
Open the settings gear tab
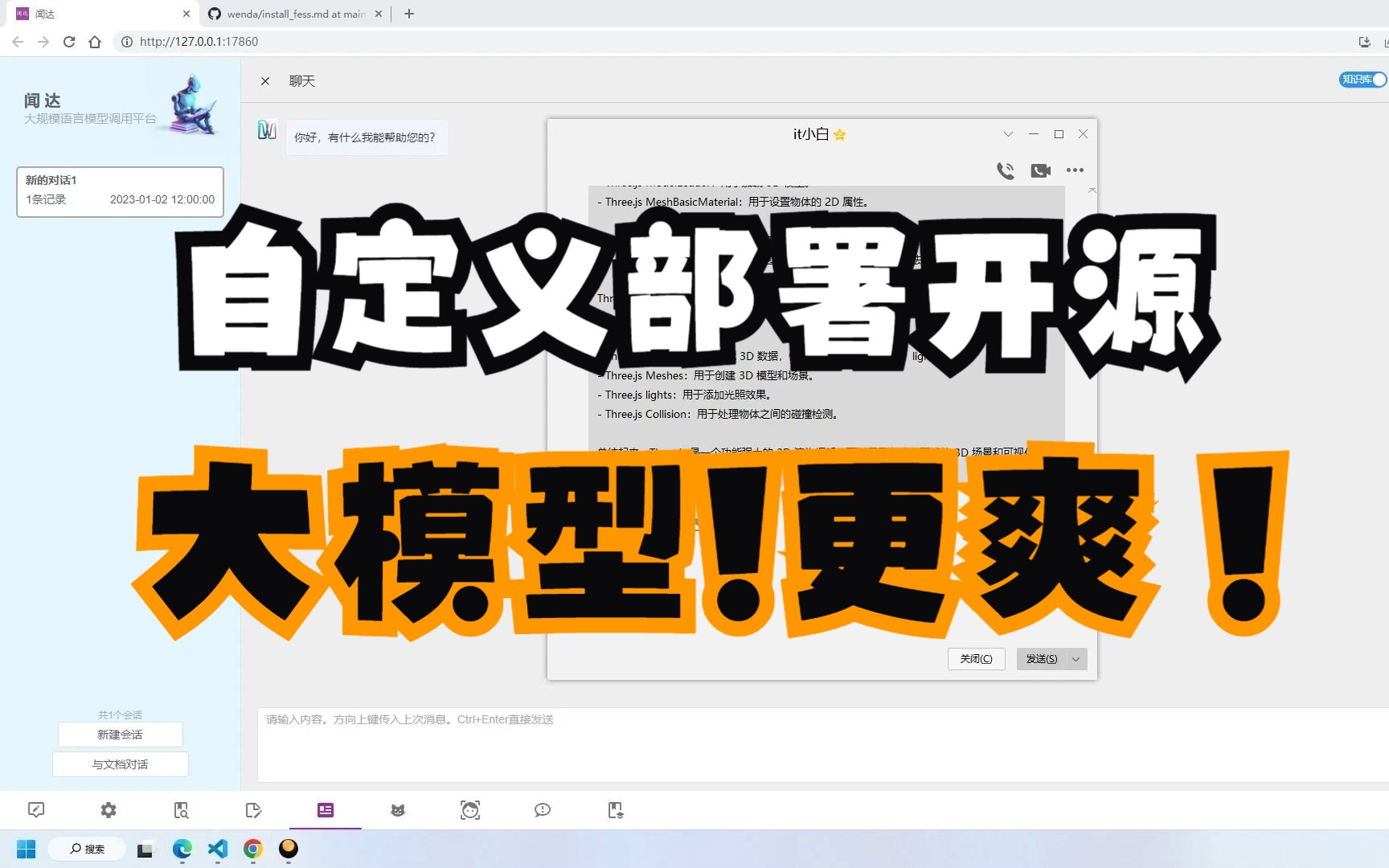tap(109, 810)
